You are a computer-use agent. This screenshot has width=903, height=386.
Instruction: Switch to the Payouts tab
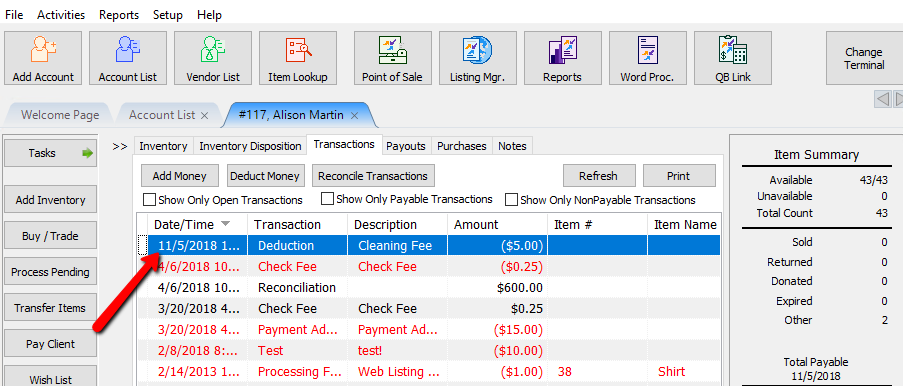(405, 146)
